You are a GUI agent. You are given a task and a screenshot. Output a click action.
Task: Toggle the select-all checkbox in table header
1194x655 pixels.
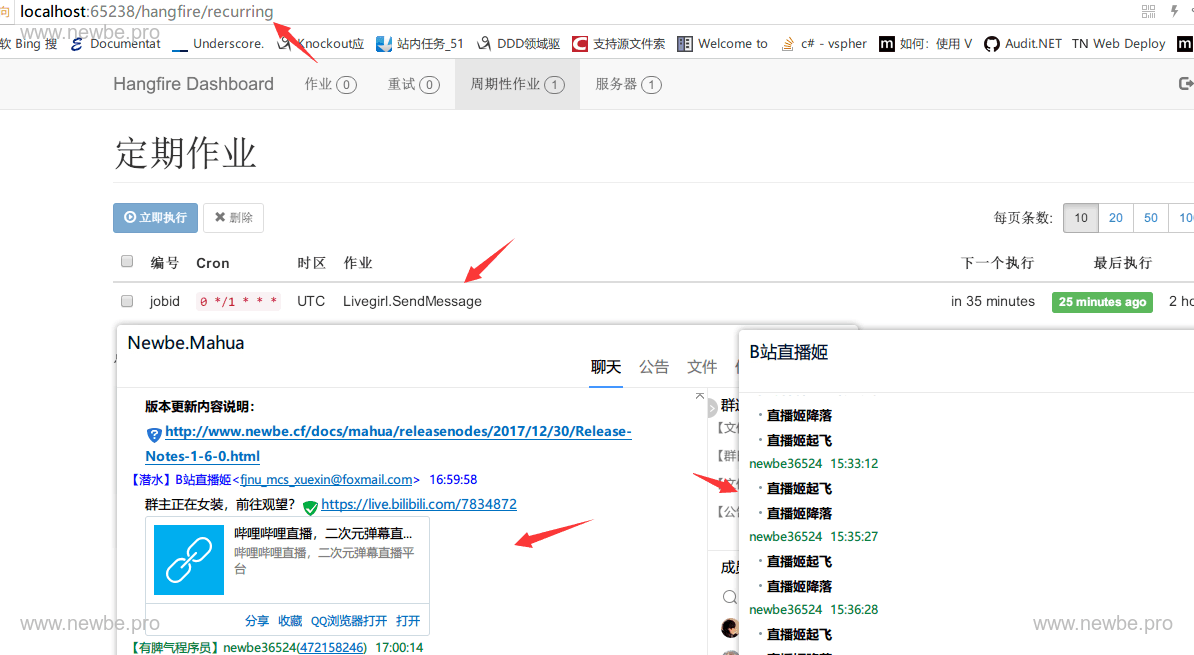pyautogui.click(x=127, y=262)
